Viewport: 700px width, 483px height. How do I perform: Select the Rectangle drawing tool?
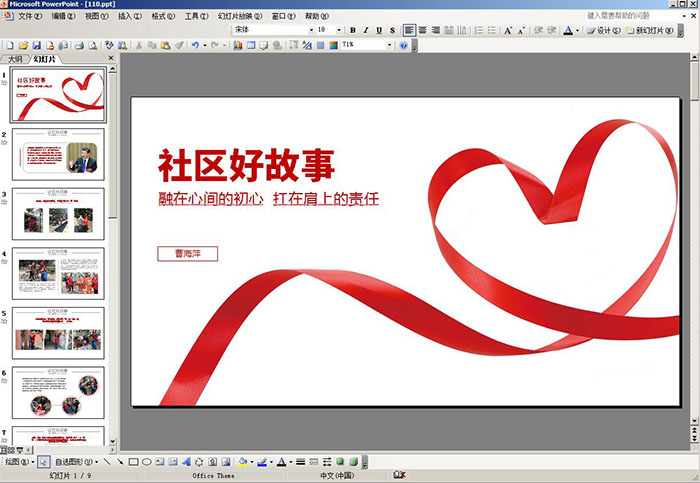(x=133, y=462)
